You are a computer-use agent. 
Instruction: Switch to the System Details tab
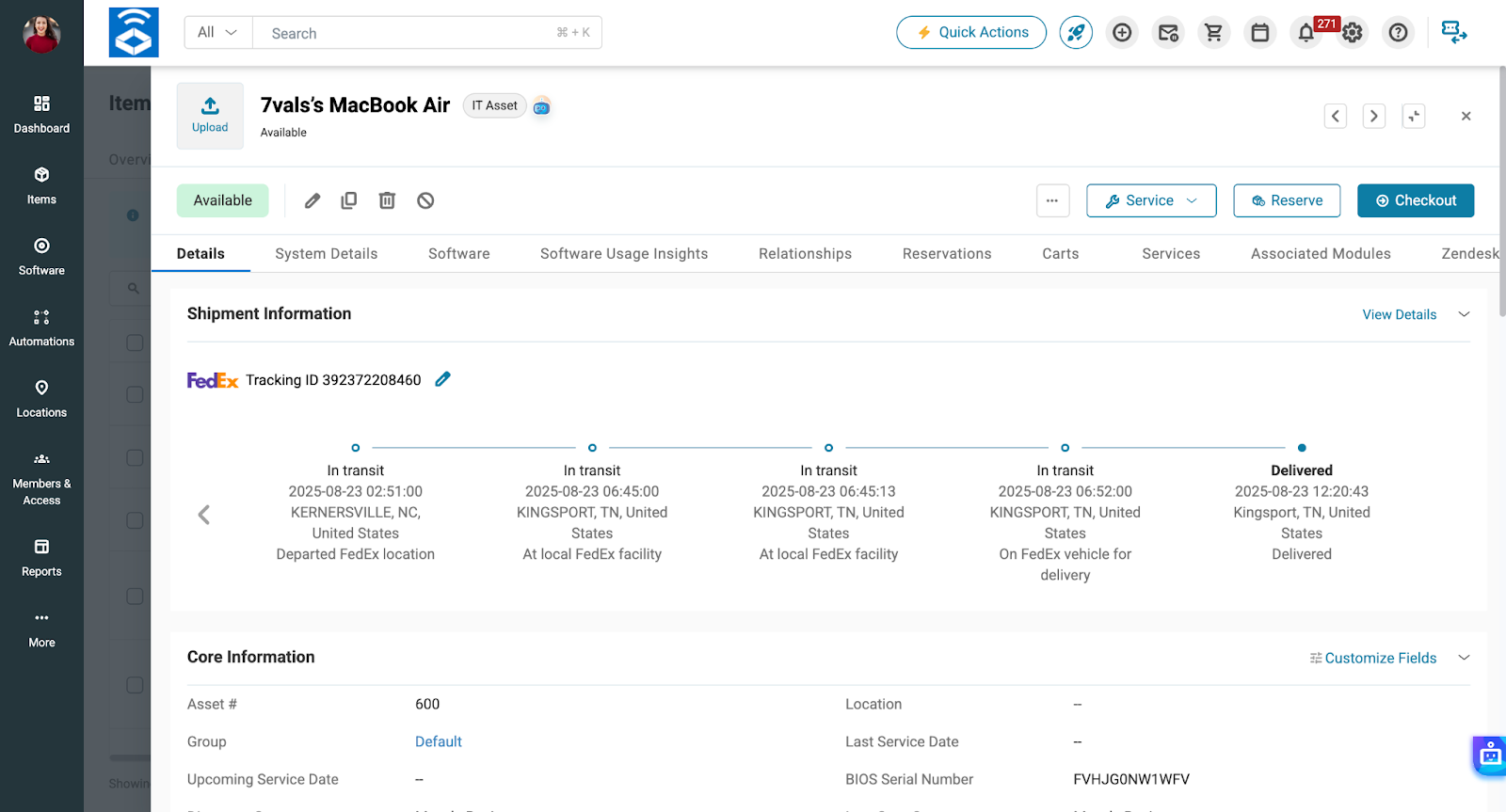(326, 254)
